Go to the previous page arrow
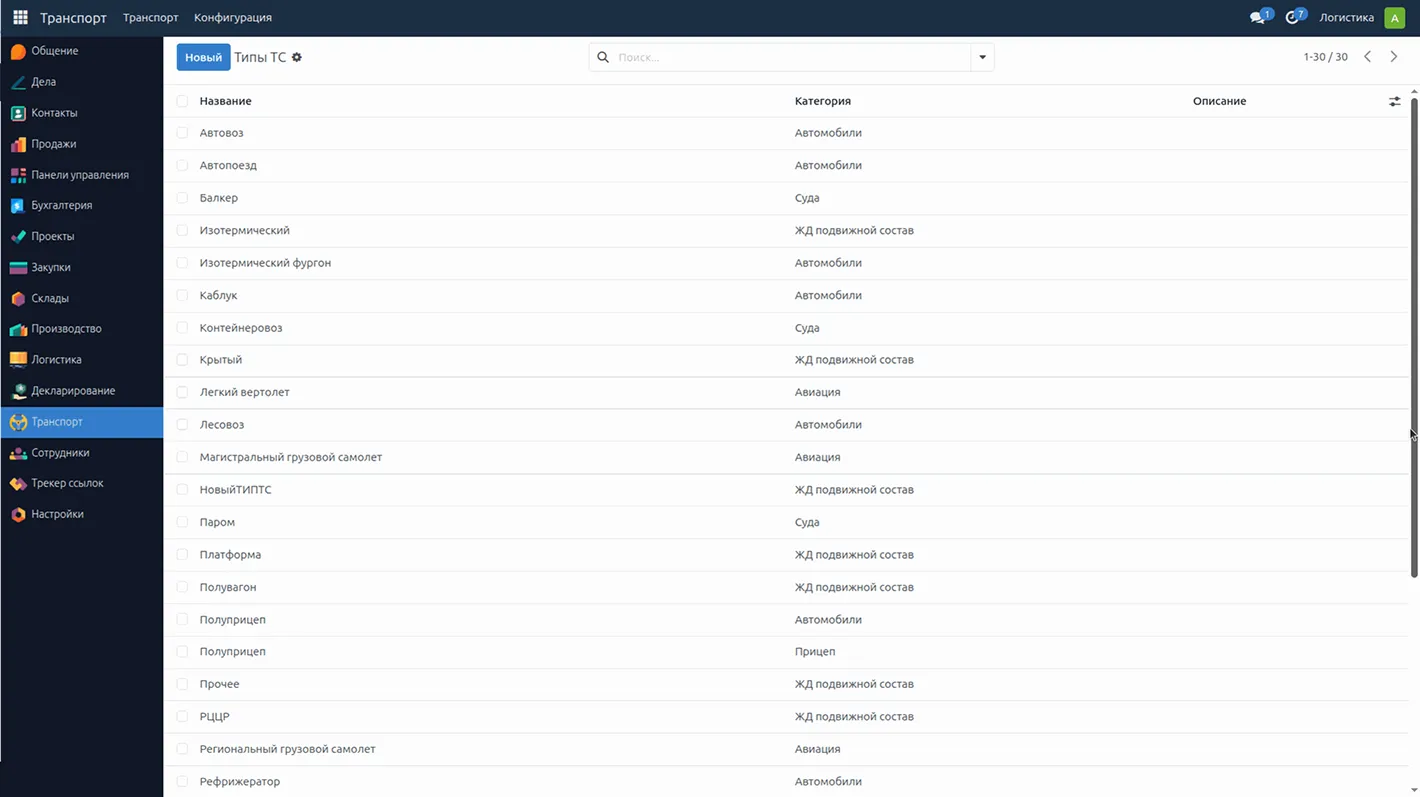Image resolution: width=1420 pixels, height=797 pixels. point(1368,57)
